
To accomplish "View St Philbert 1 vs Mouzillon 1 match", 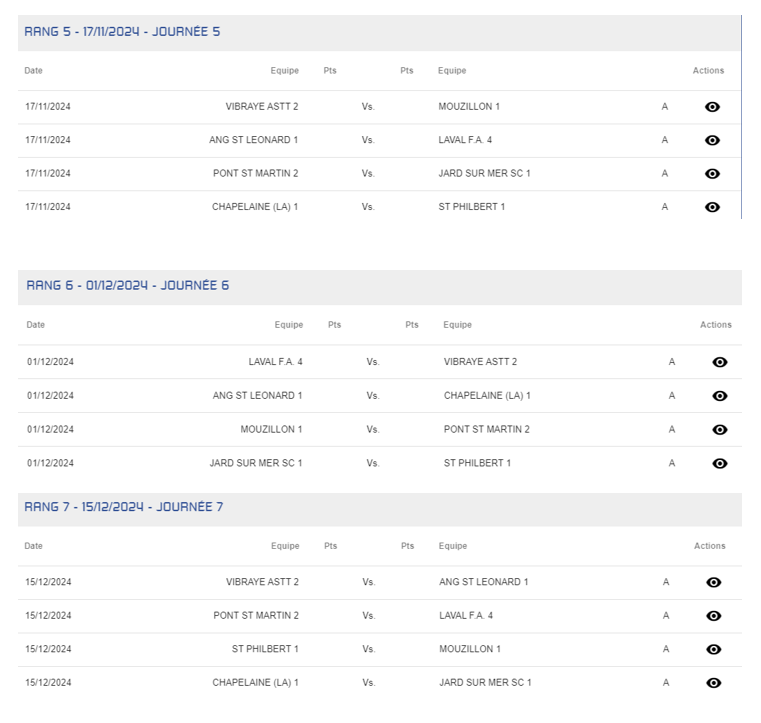I will 713,650.
